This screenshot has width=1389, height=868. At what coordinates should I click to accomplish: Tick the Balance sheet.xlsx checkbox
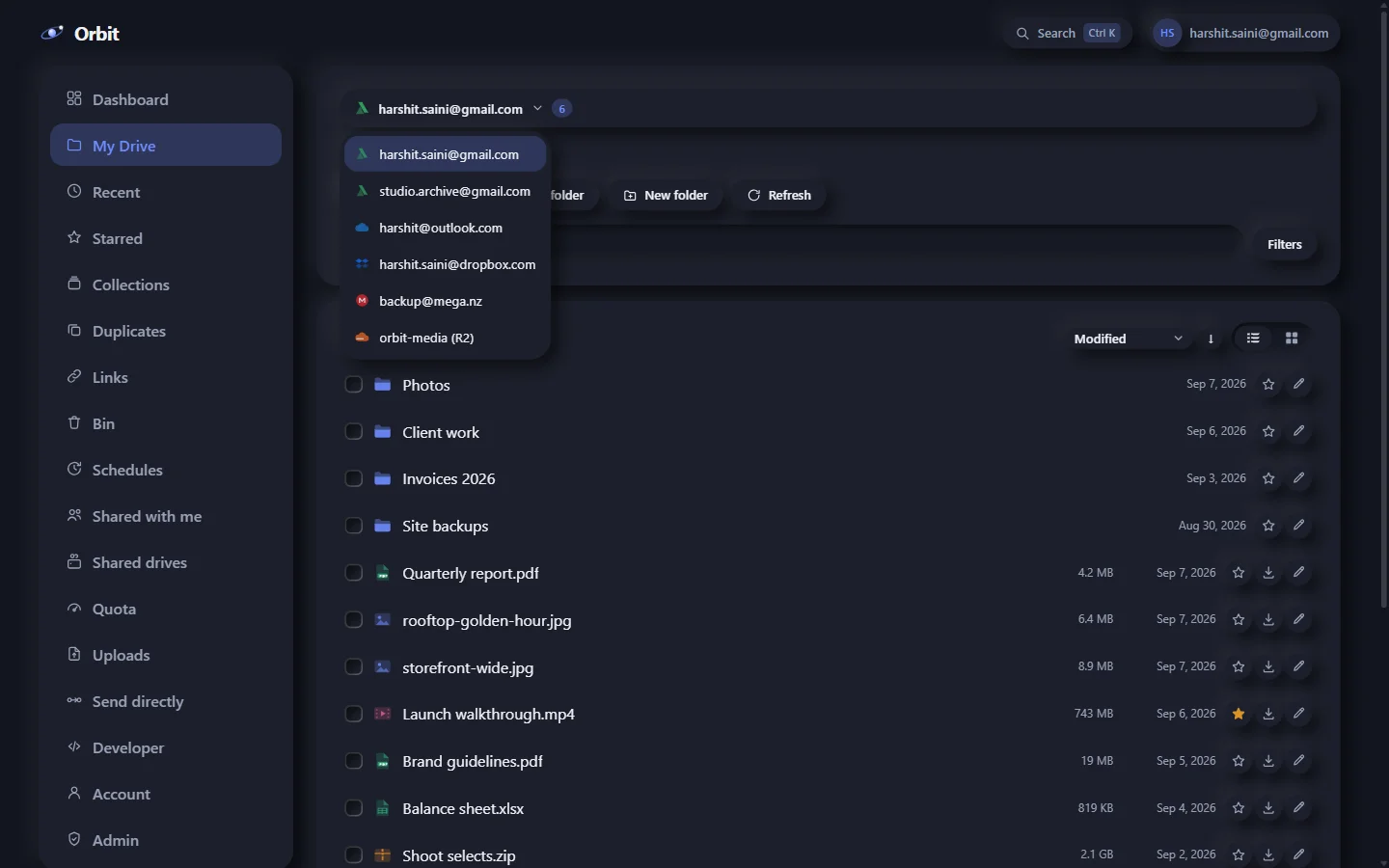pos(354,808)
